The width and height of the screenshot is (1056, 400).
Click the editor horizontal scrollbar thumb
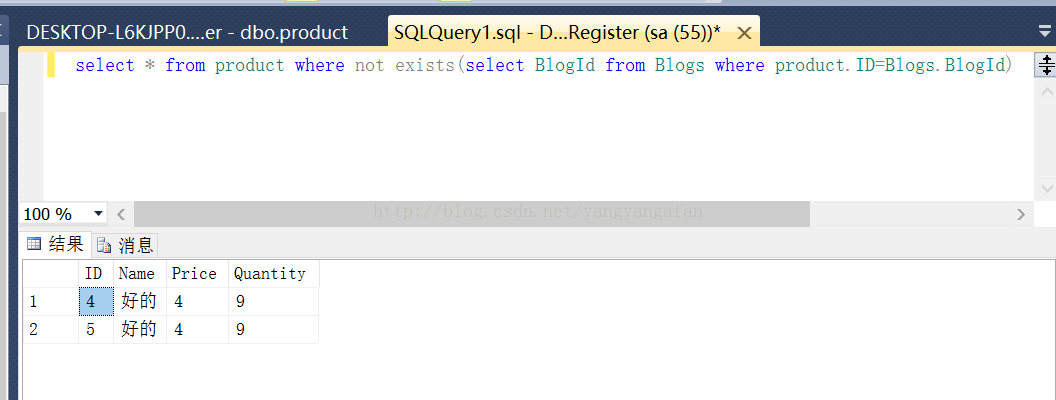(x=471, y=213)
